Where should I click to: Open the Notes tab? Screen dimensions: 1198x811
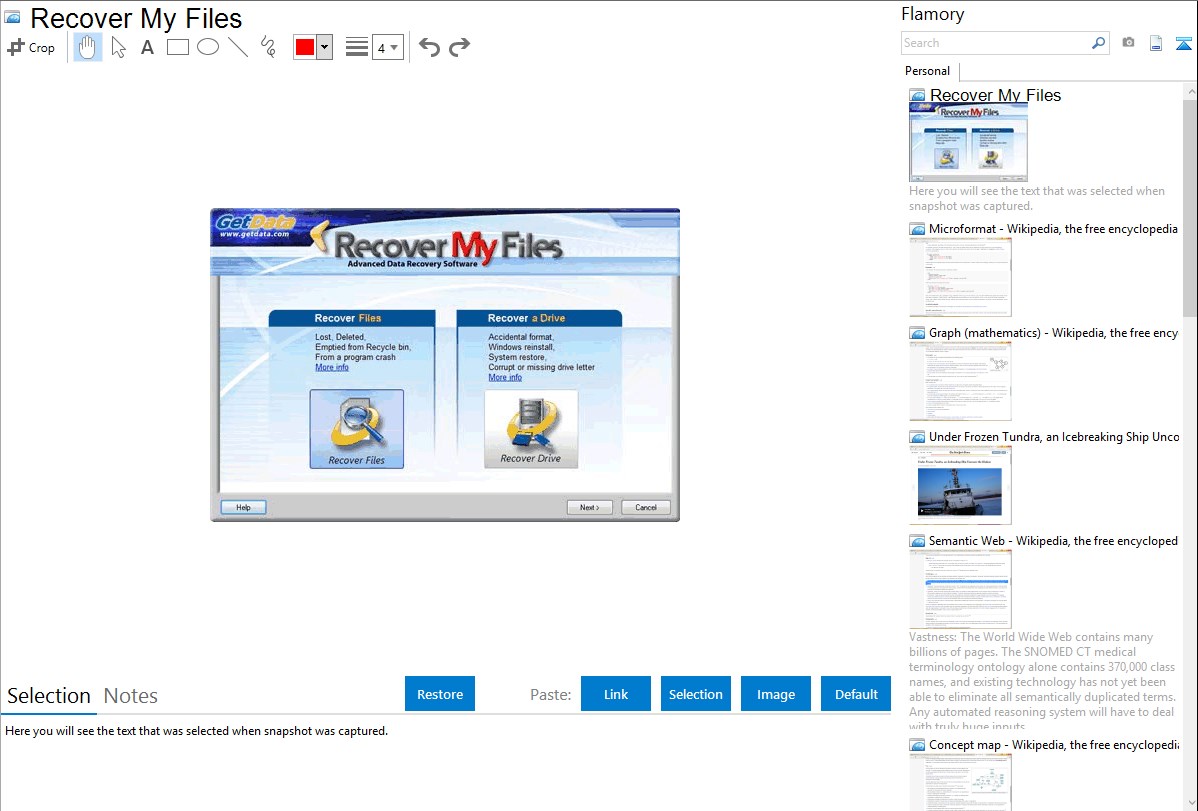(131, 696)
